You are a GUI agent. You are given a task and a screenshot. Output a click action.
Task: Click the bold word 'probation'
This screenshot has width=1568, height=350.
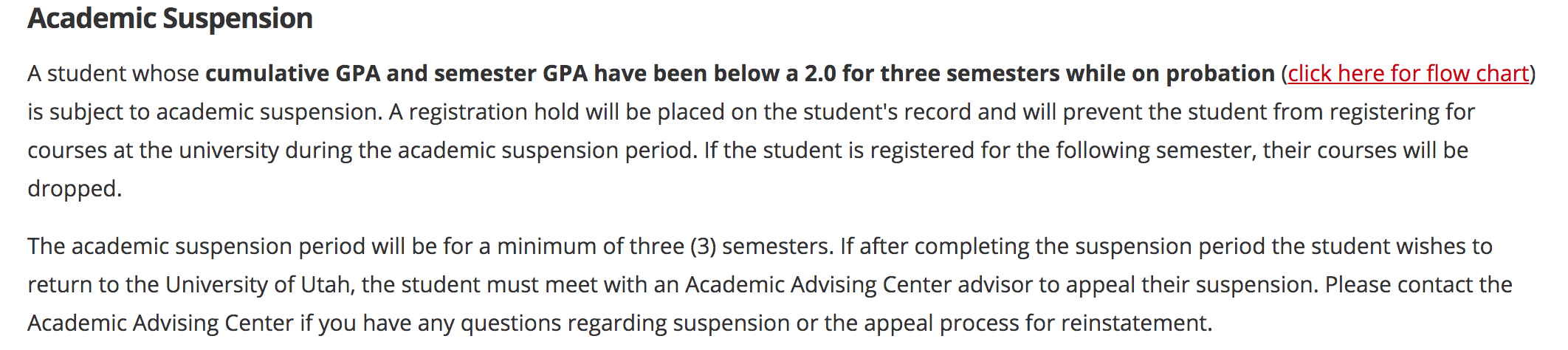tap(1220, 74)
